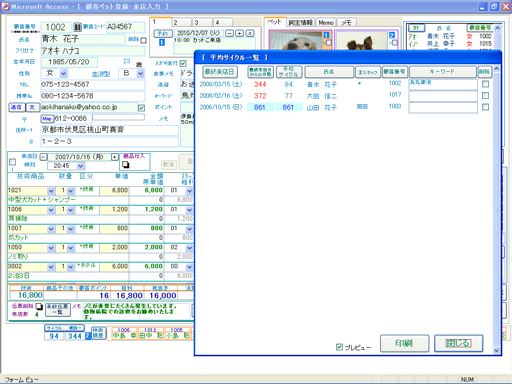Toggle delete checkbox for 大田 信二 row
Viewport: 512px width, 384px height.
tap(485, 96)
